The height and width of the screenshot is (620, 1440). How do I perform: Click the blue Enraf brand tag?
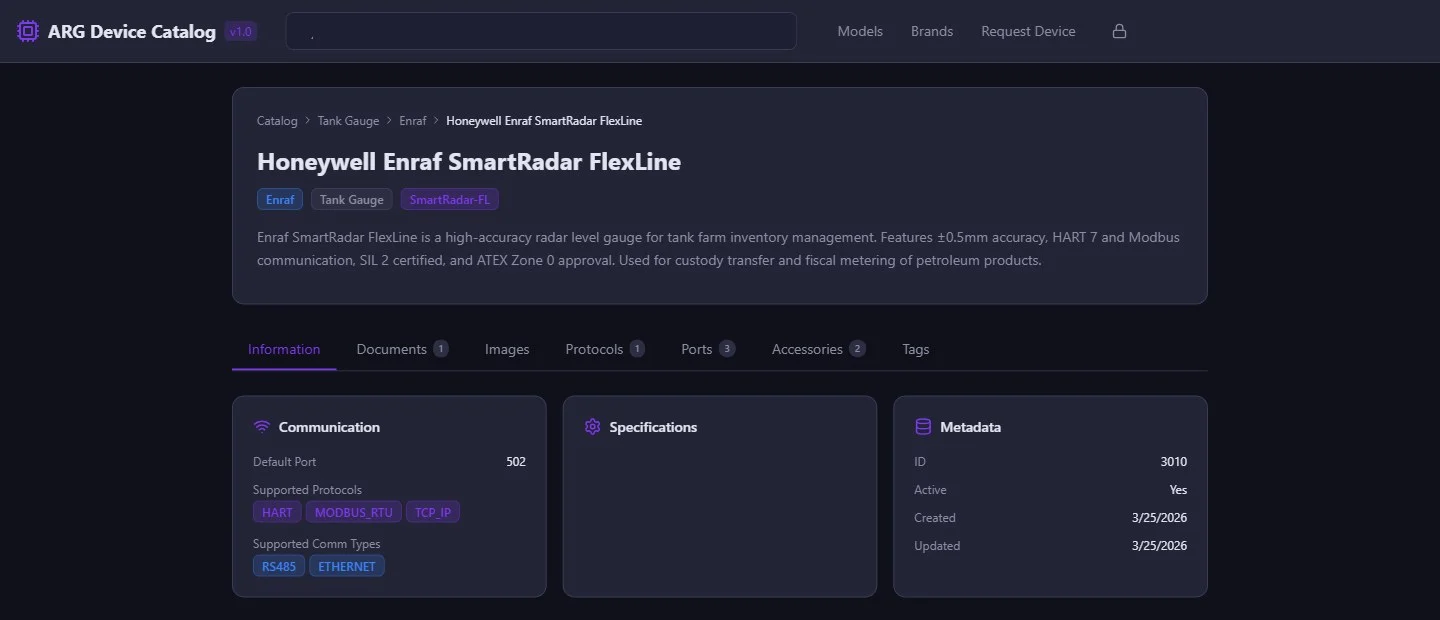[x=280, y=199]
